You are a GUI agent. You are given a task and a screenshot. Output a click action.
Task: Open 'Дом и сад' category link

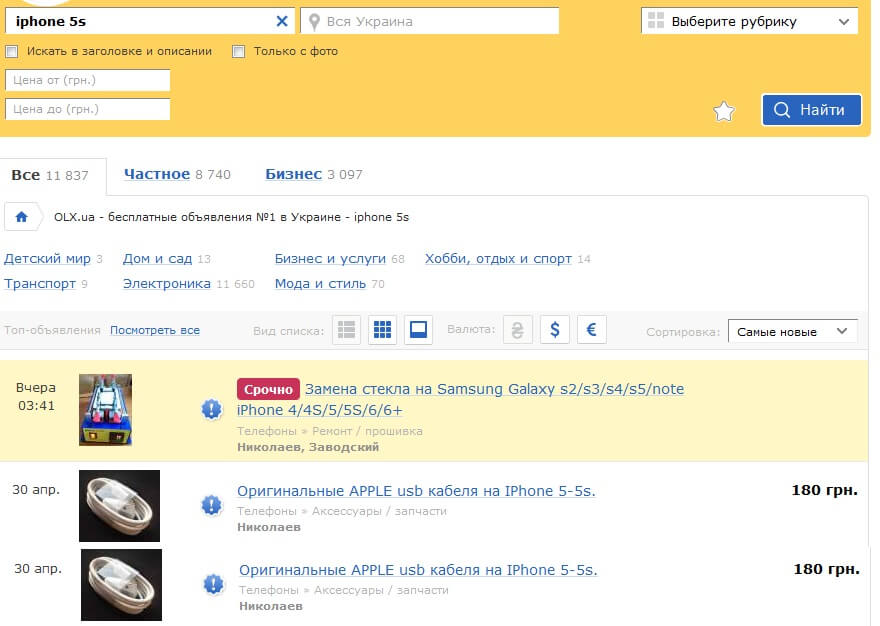pos(157,259)
